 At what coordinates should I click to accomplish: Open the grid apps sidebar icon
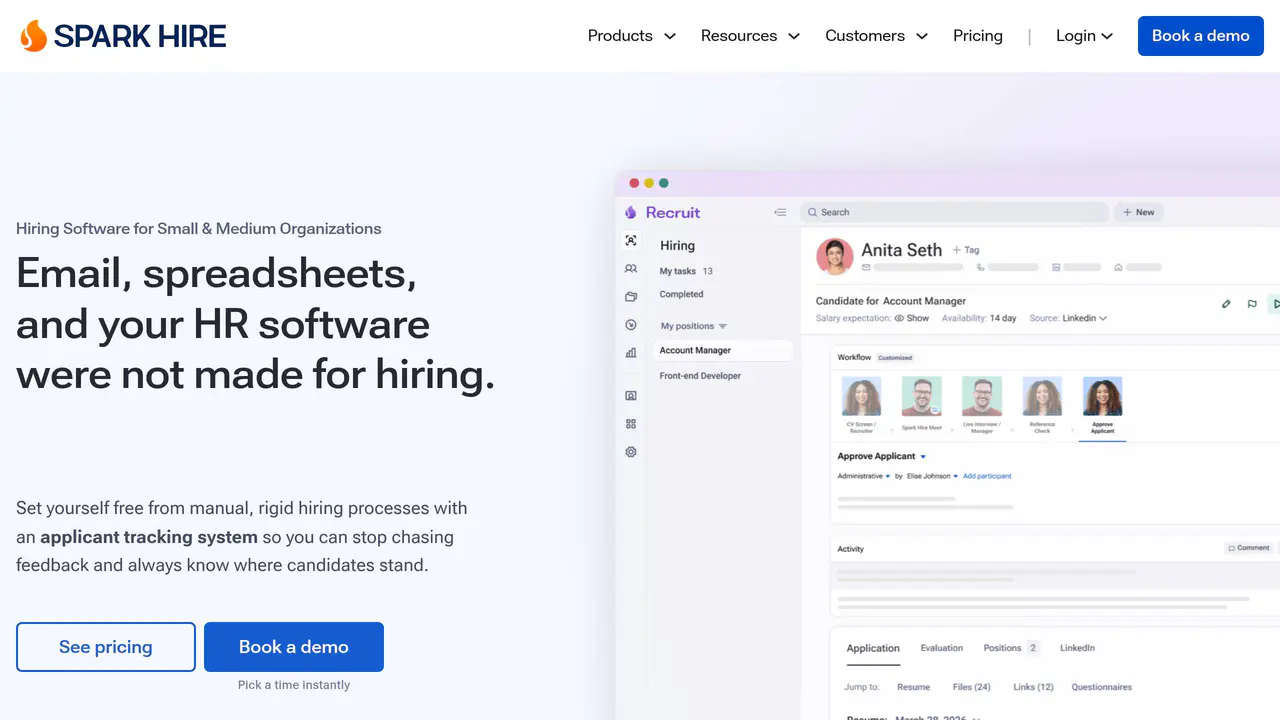click(631, 424)
